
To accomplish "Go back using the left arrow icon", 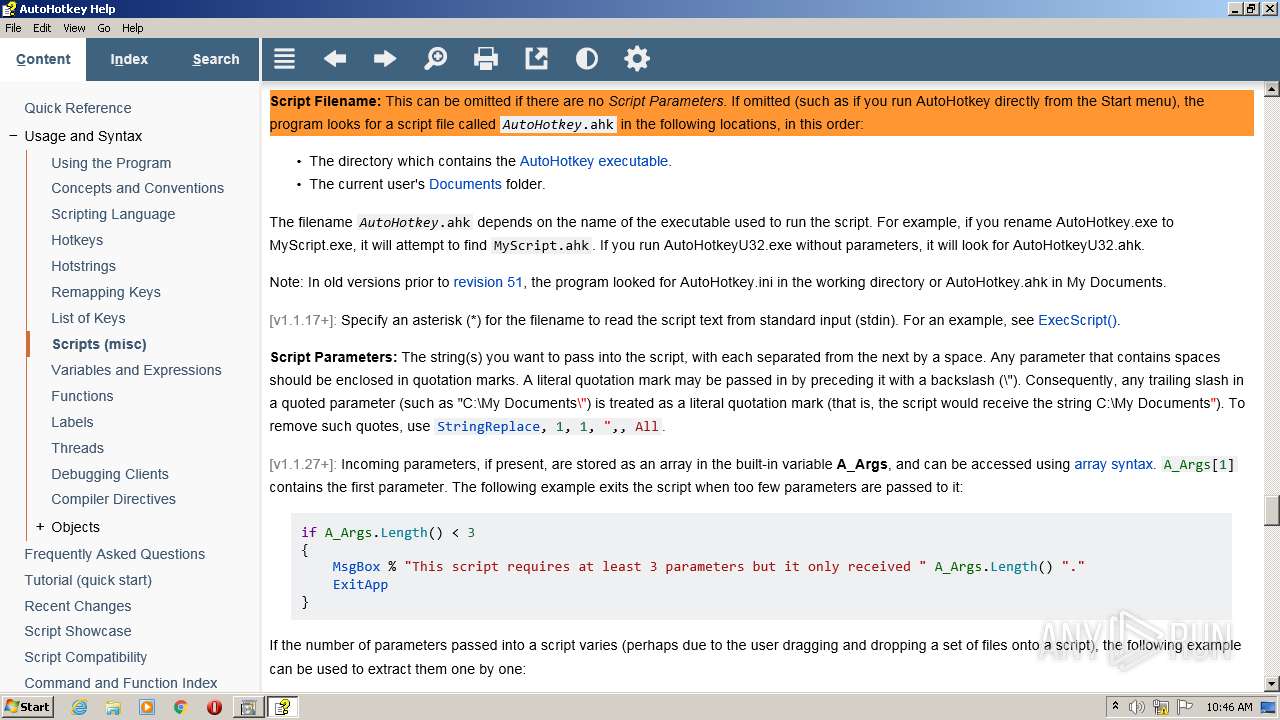I will click(335, 59).
